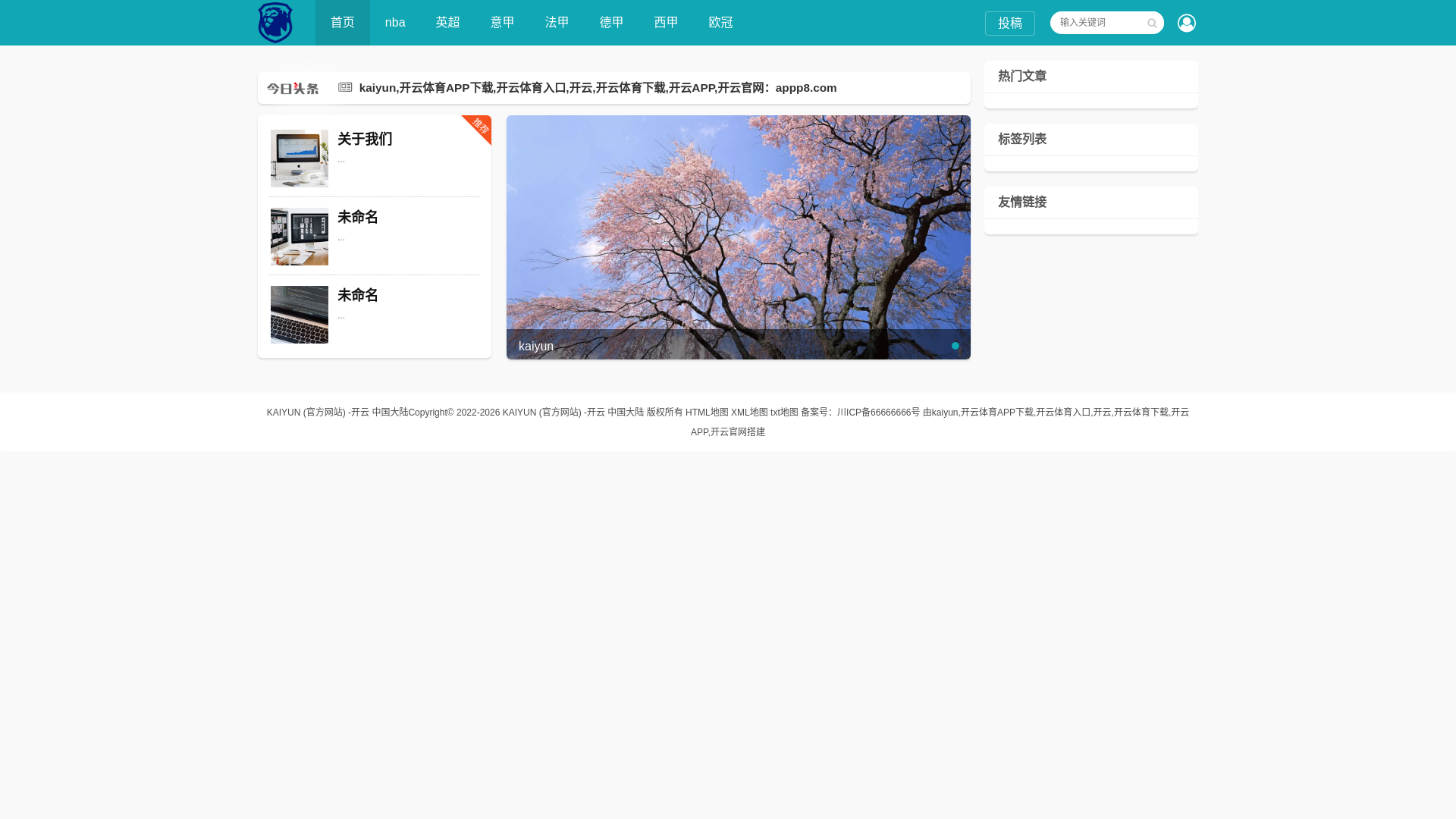Go to the 欧冠 section

(x=721, y=23)
